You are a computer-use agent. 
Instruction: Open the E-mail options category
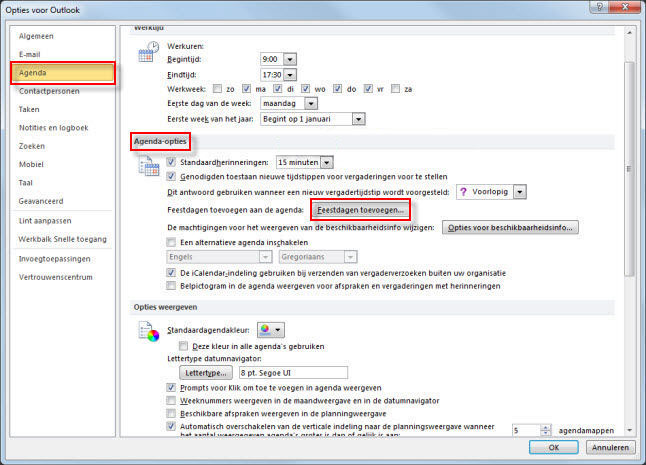30,54
